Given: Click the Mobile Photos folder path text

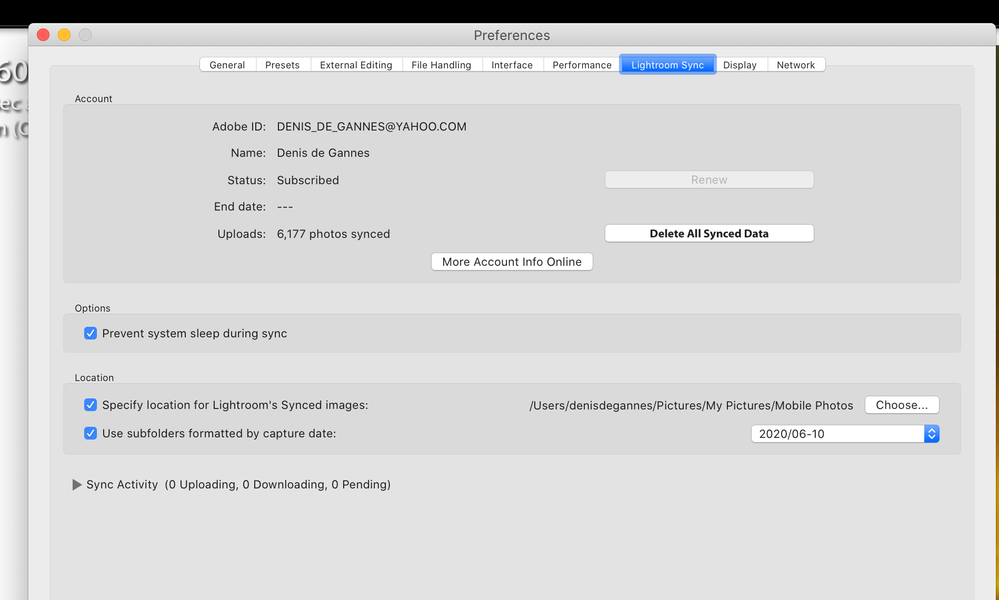Looking at the screenshot, I should (x=691, y=406).
